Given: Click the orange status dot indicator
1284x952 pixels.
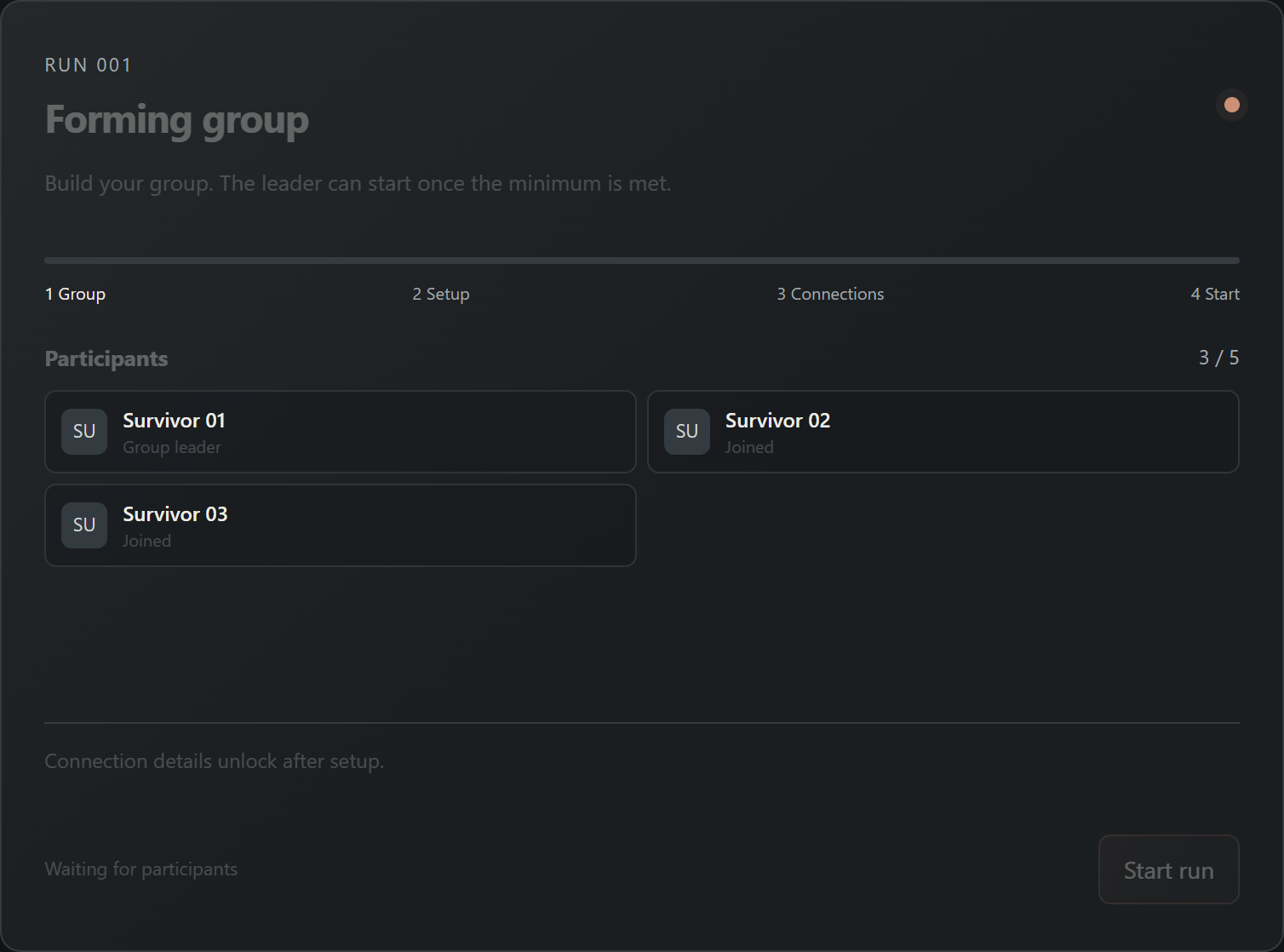Looking at the screenshot, I should (1231, 105).
